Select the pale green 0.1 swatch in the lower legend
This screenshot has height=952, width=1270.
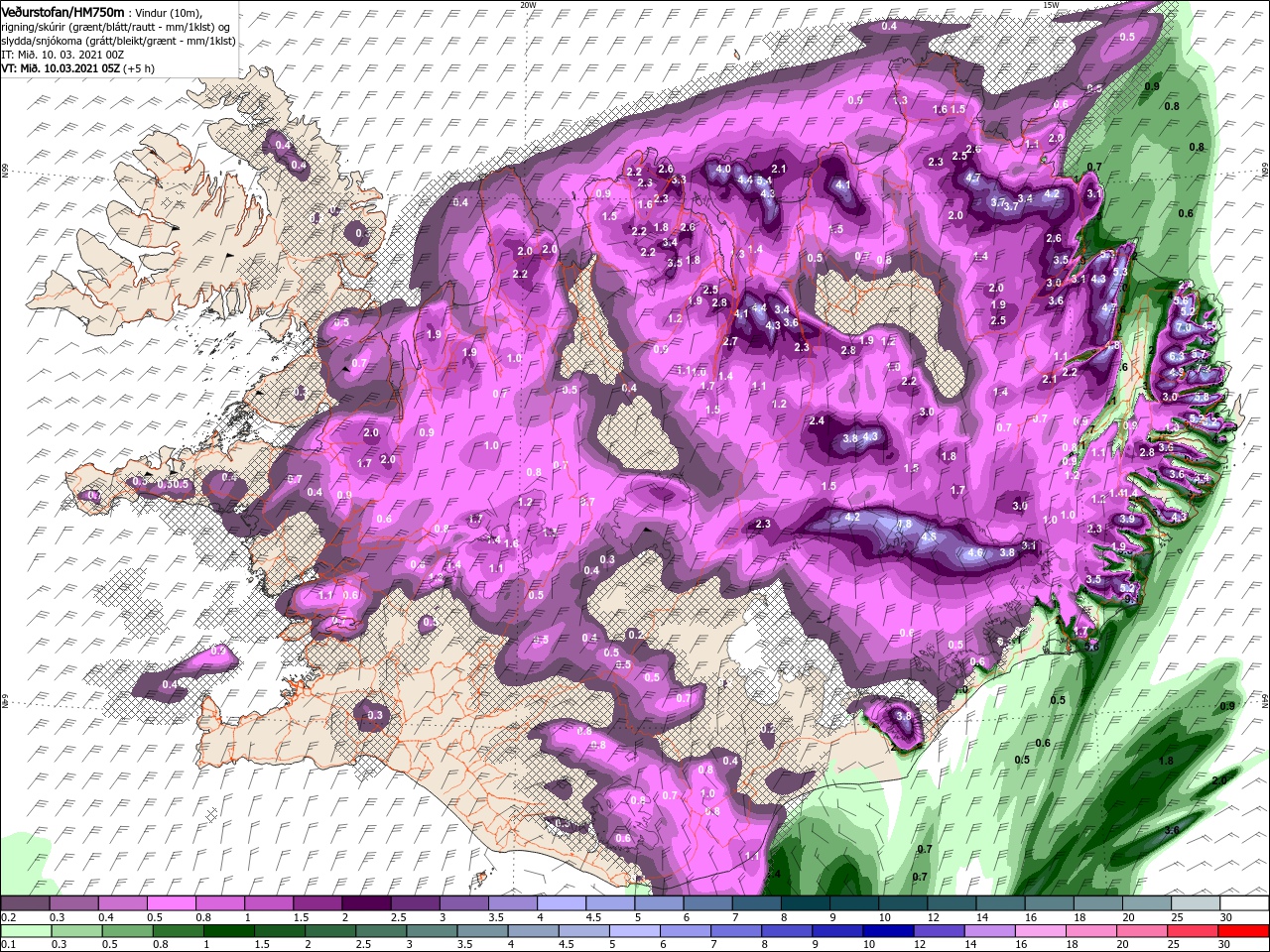(x=26, y=931)
